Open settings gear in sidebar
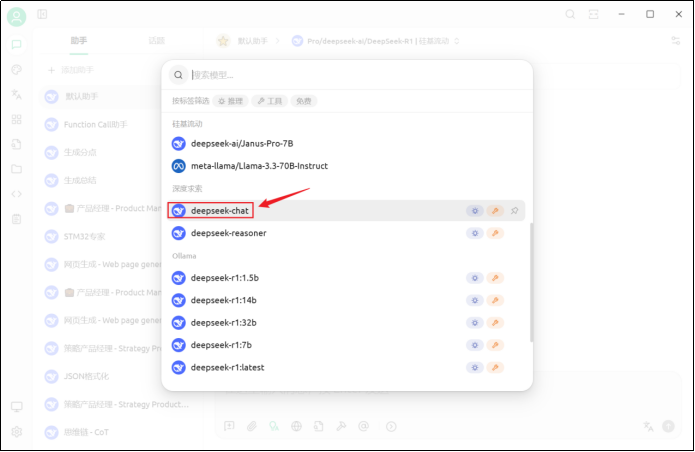Screen dimensions: 695x452 pos(16,431)
